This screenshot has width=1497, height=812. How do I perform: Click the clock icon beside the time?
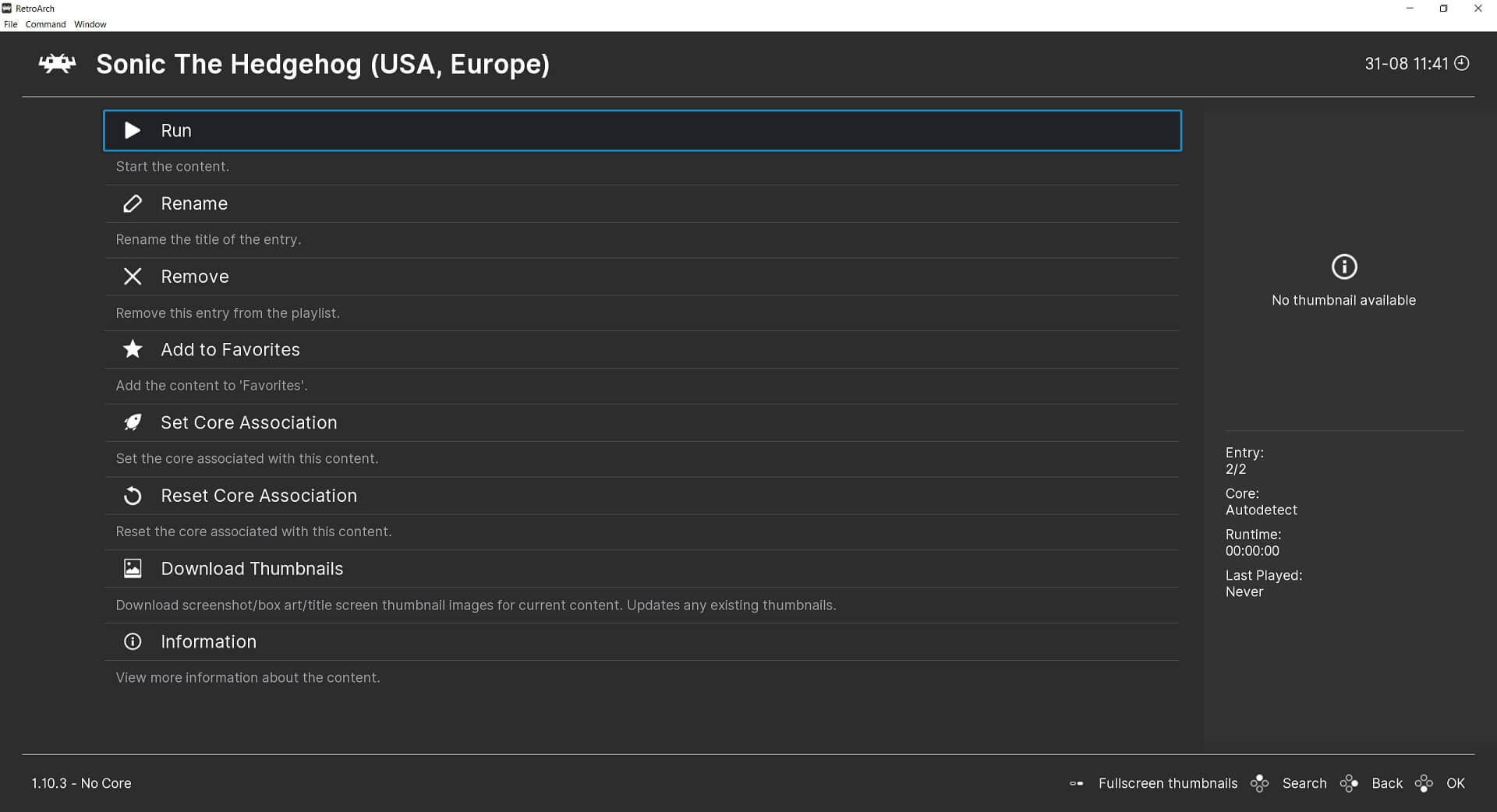(1462, 63)
